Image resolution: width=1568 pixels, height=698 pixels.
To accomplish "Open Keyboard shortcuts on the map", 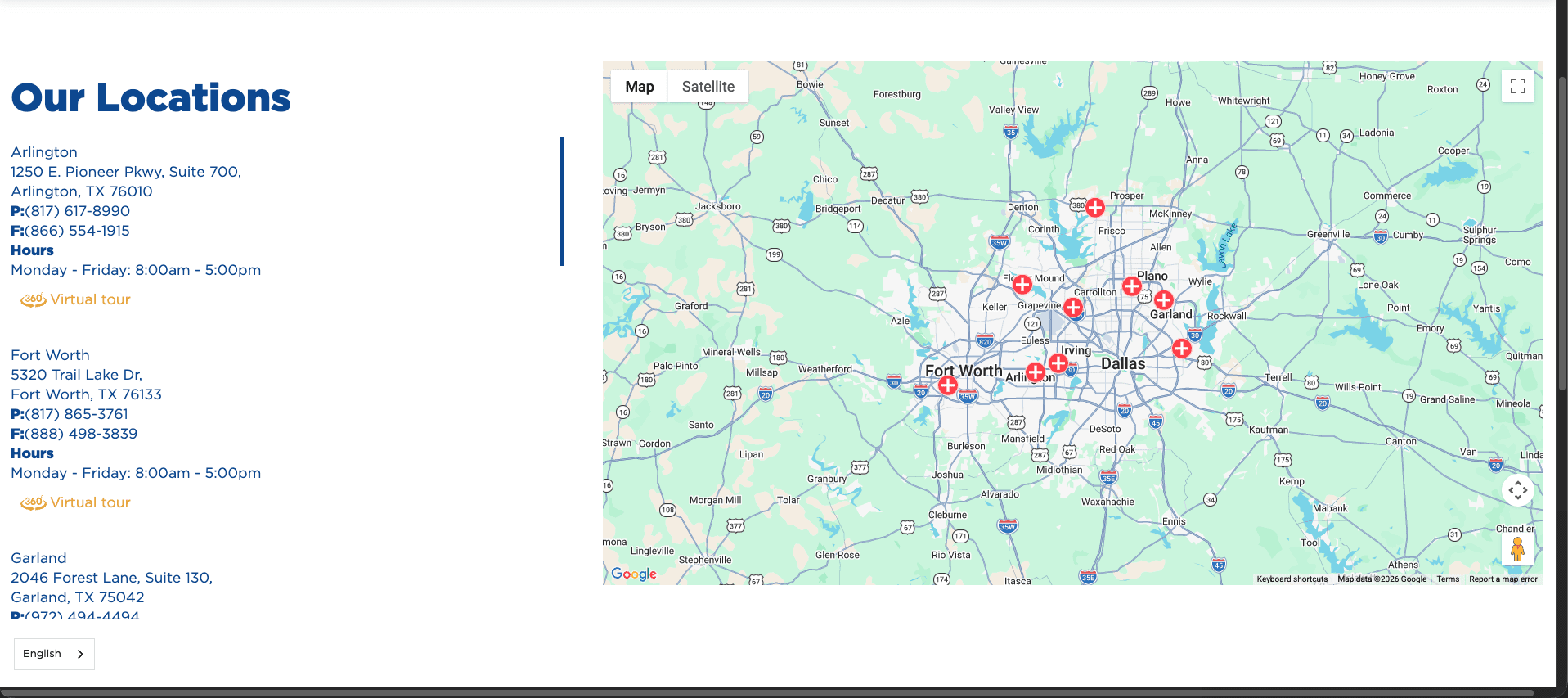I will pos(1292,579).
